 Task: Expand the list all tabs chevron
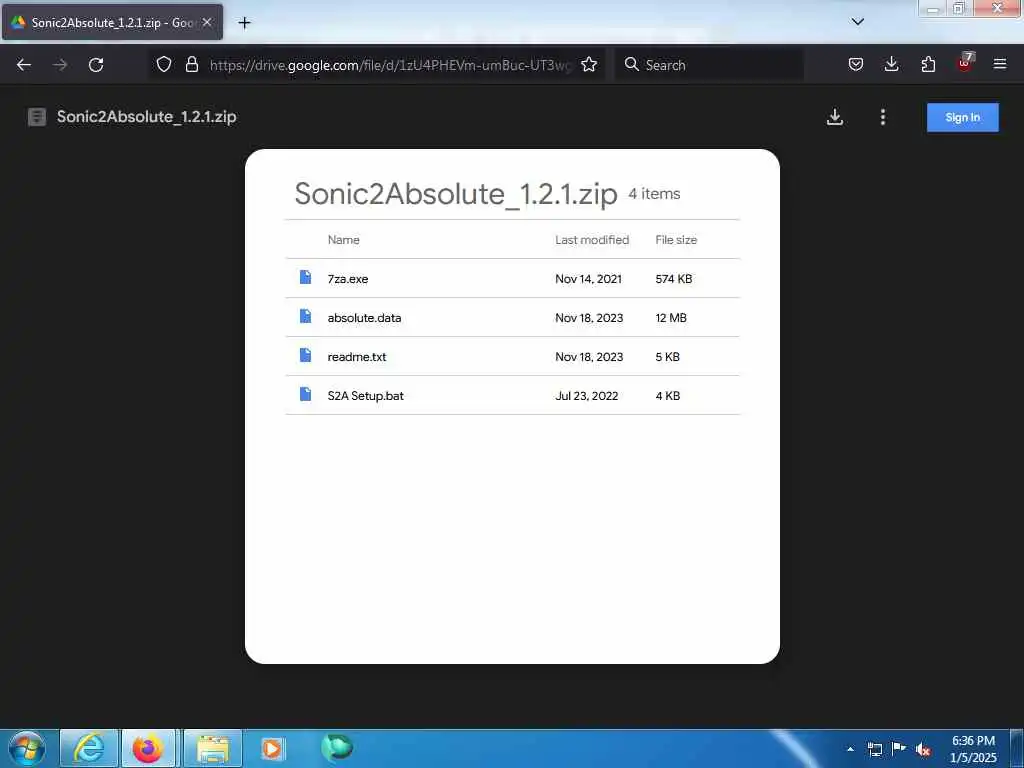[858, 22]
